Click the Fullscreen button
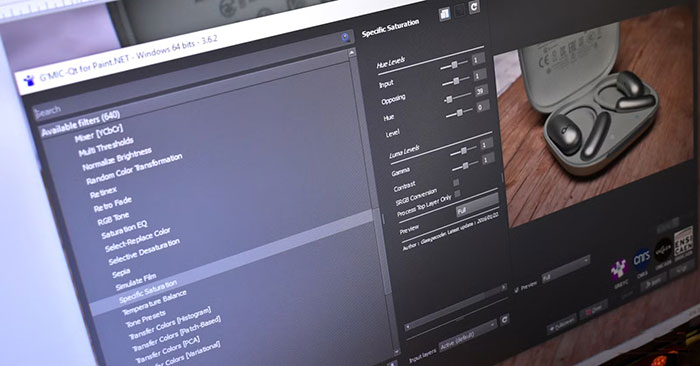 pyautogui.click(x=561, y=325)
